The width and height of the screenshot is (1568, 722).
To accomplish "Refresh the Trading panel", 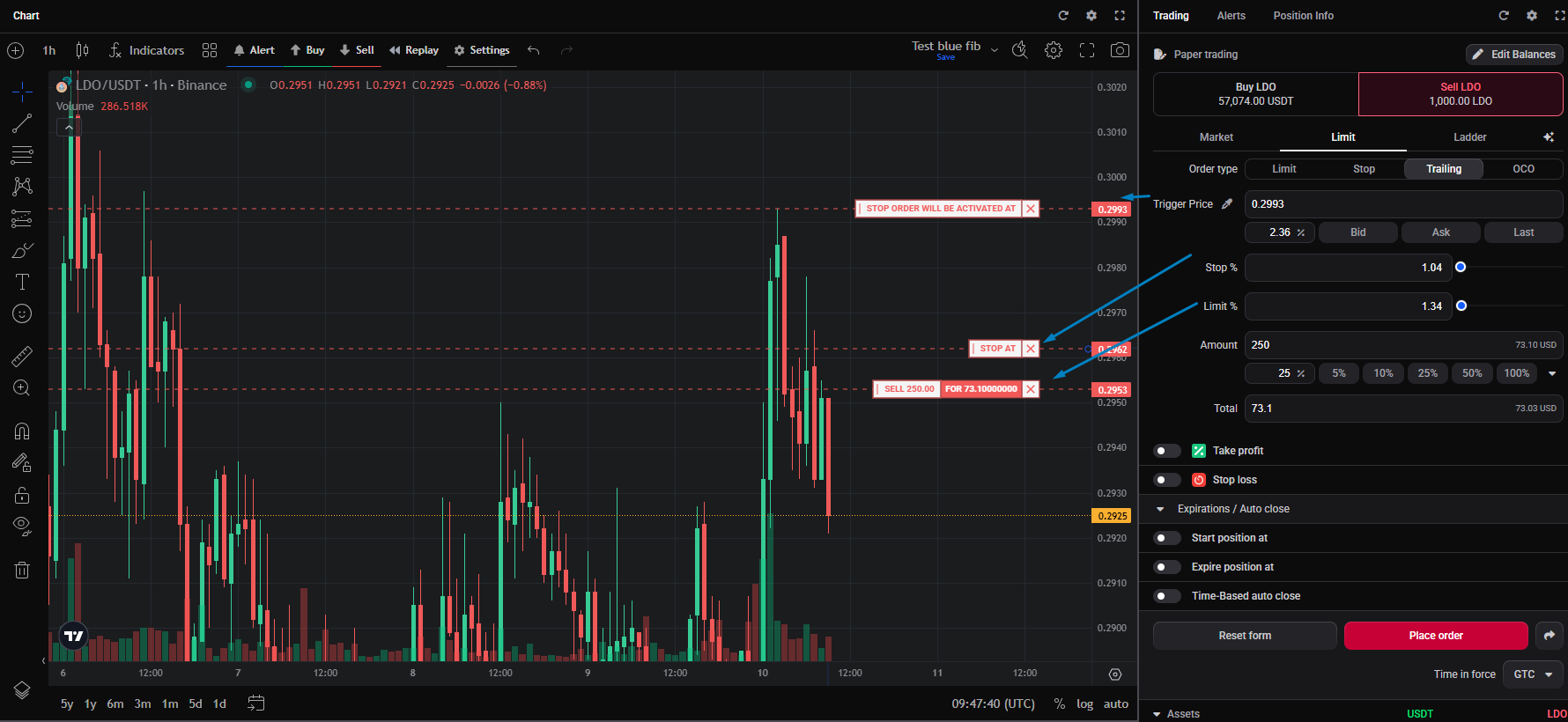I will 1504,16.
